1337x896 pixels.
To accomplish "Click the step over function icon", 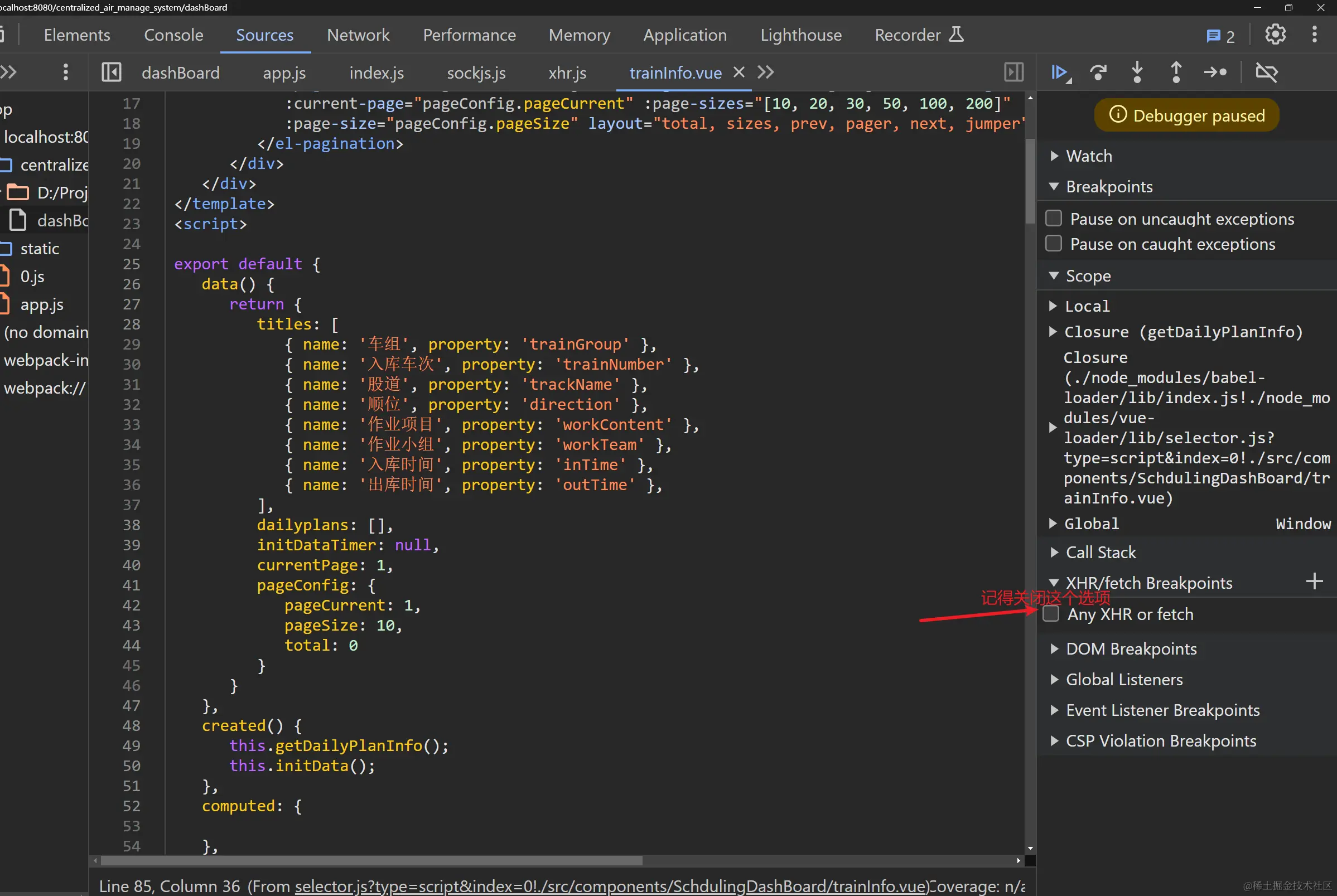I will pos(1098,72).
